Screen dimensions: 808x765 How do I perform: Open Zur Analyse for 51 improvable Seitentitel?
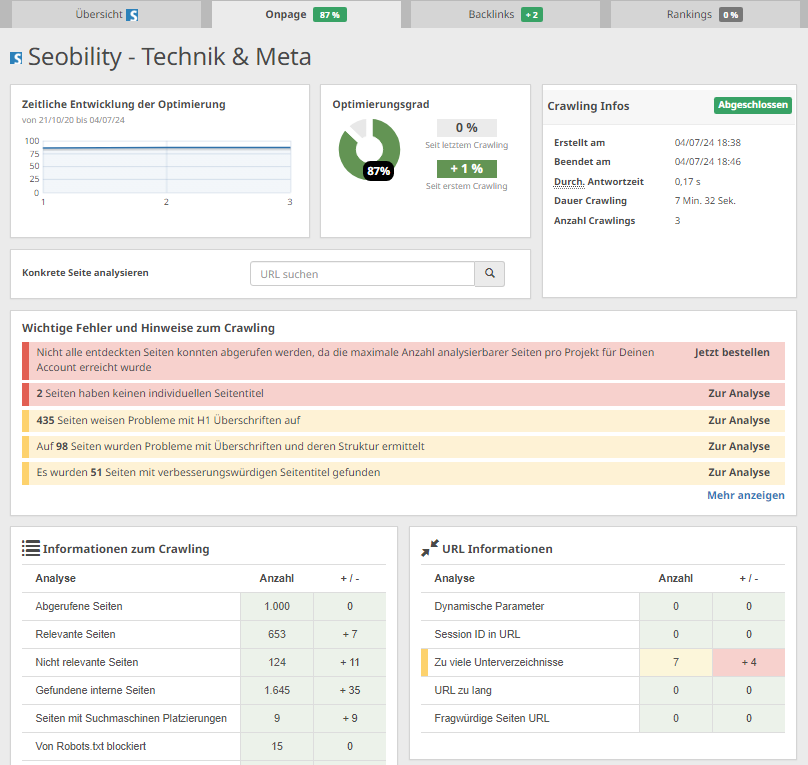click(739, 472)
